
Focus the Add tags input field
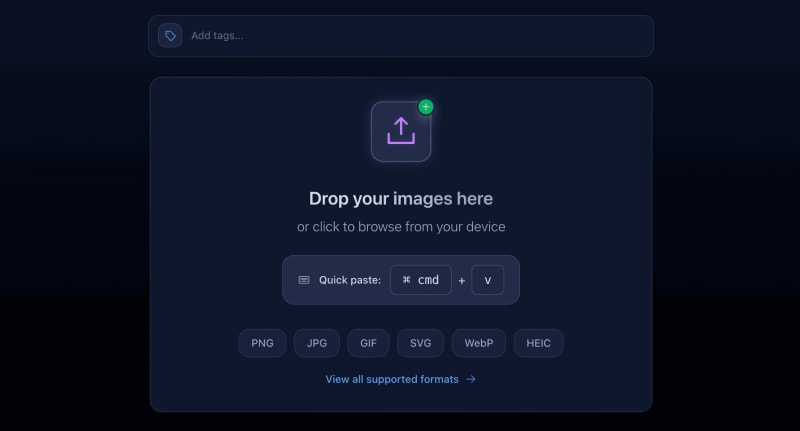pos(400,36)
